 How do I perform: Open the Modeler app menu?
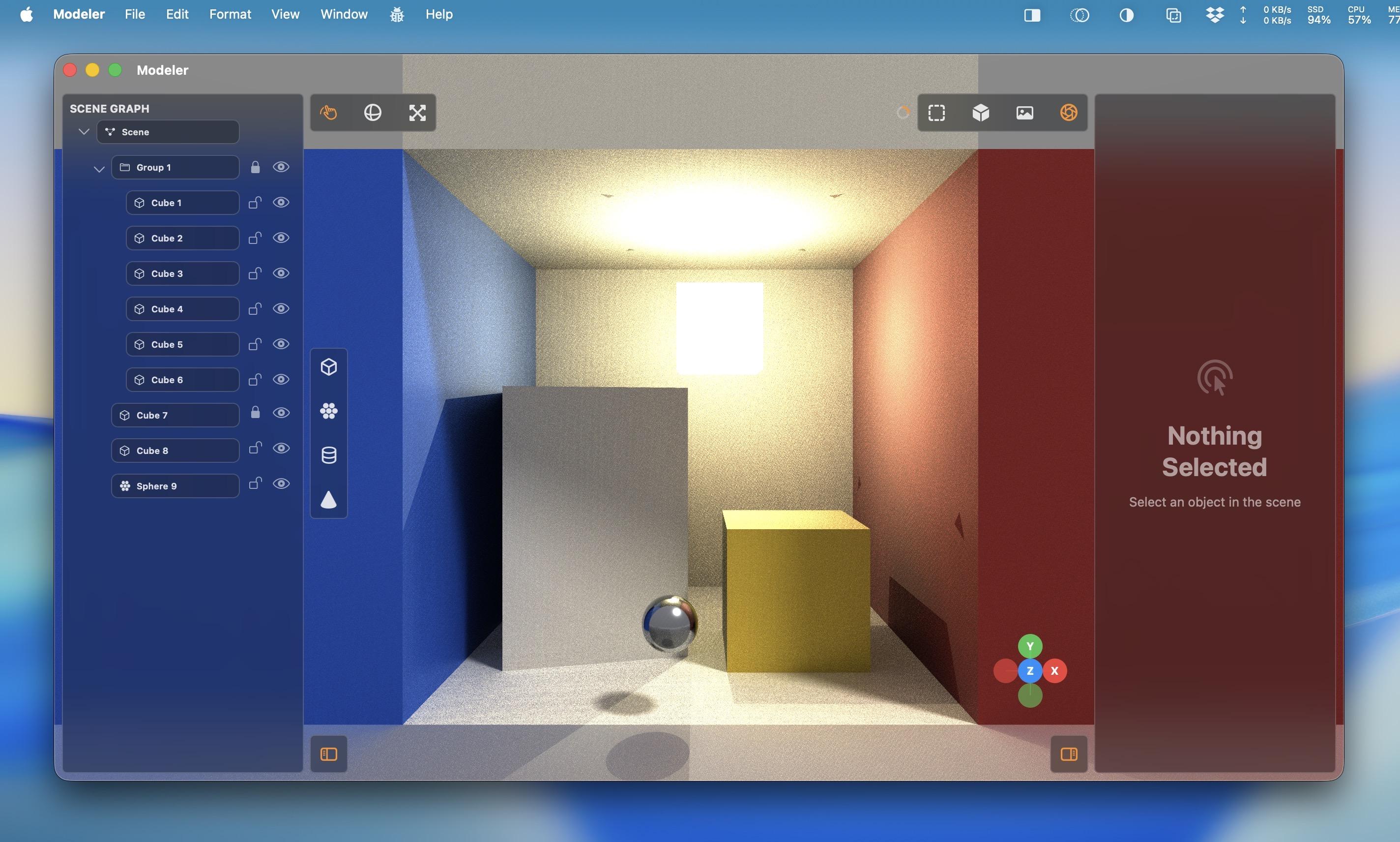click(79, 14)
